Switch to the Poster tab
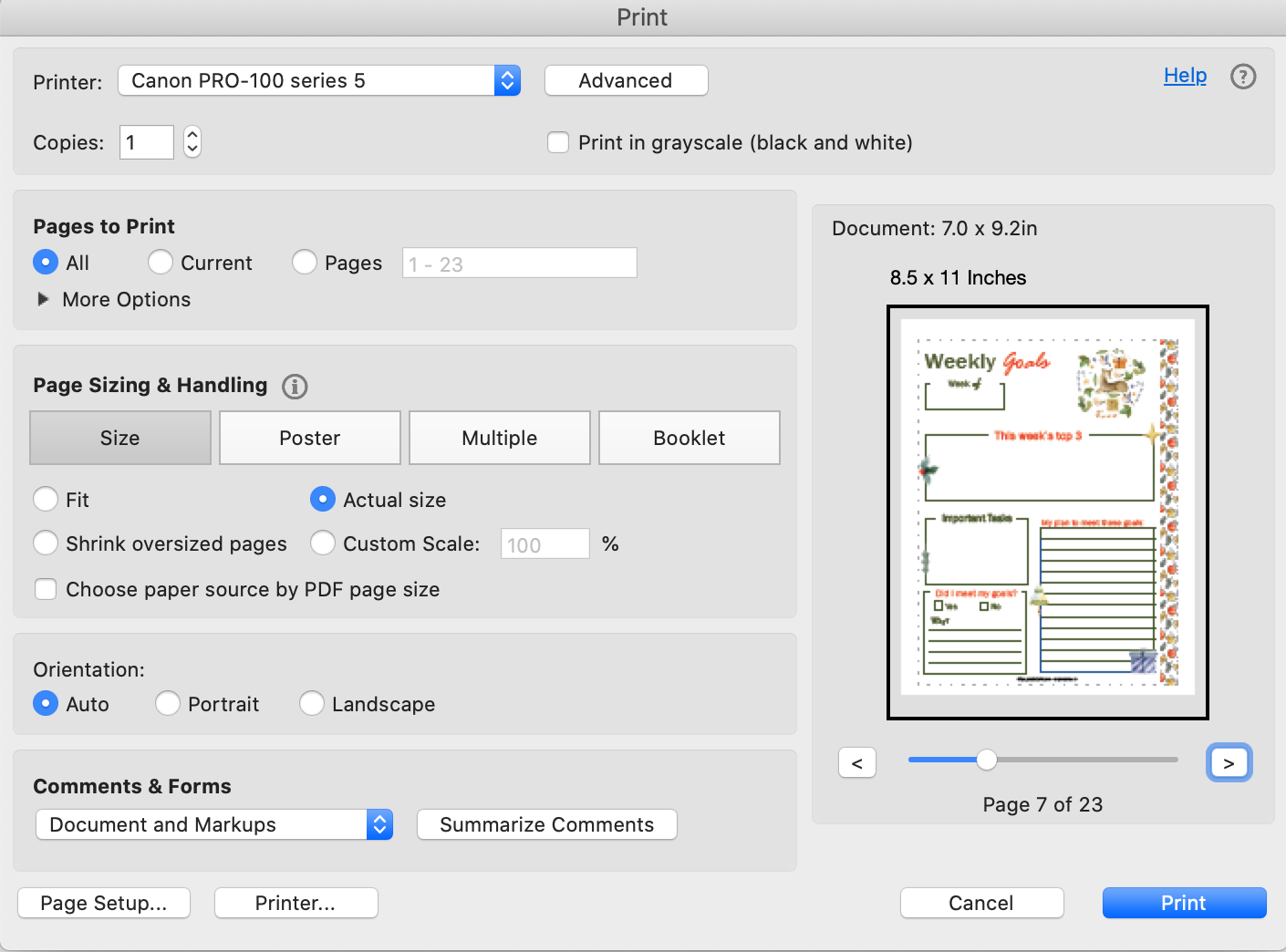 click(x=310, y=439)
